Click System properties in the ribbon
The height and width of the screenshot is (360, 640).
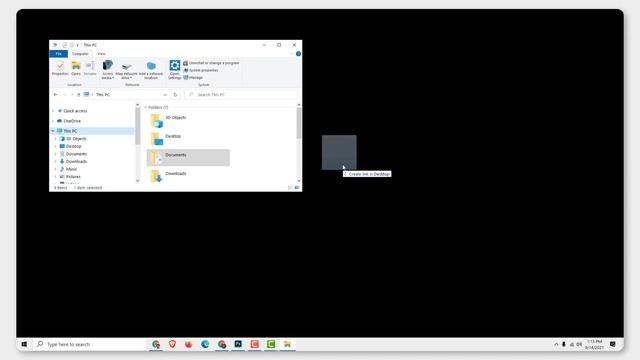point(201,70)
